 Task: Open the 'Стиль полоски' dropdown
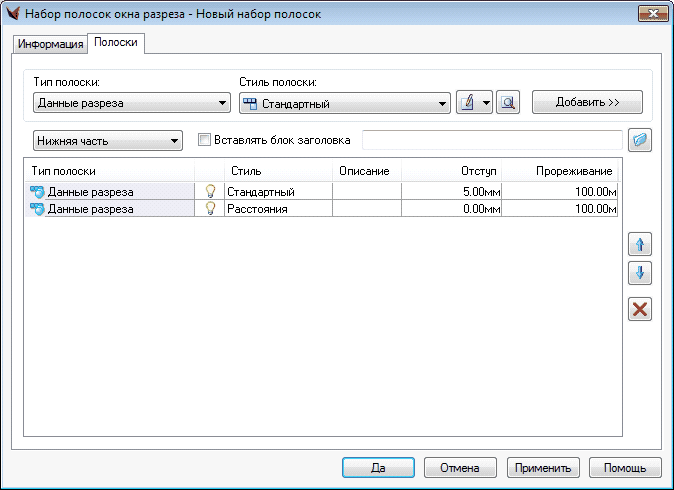(345, 103)
